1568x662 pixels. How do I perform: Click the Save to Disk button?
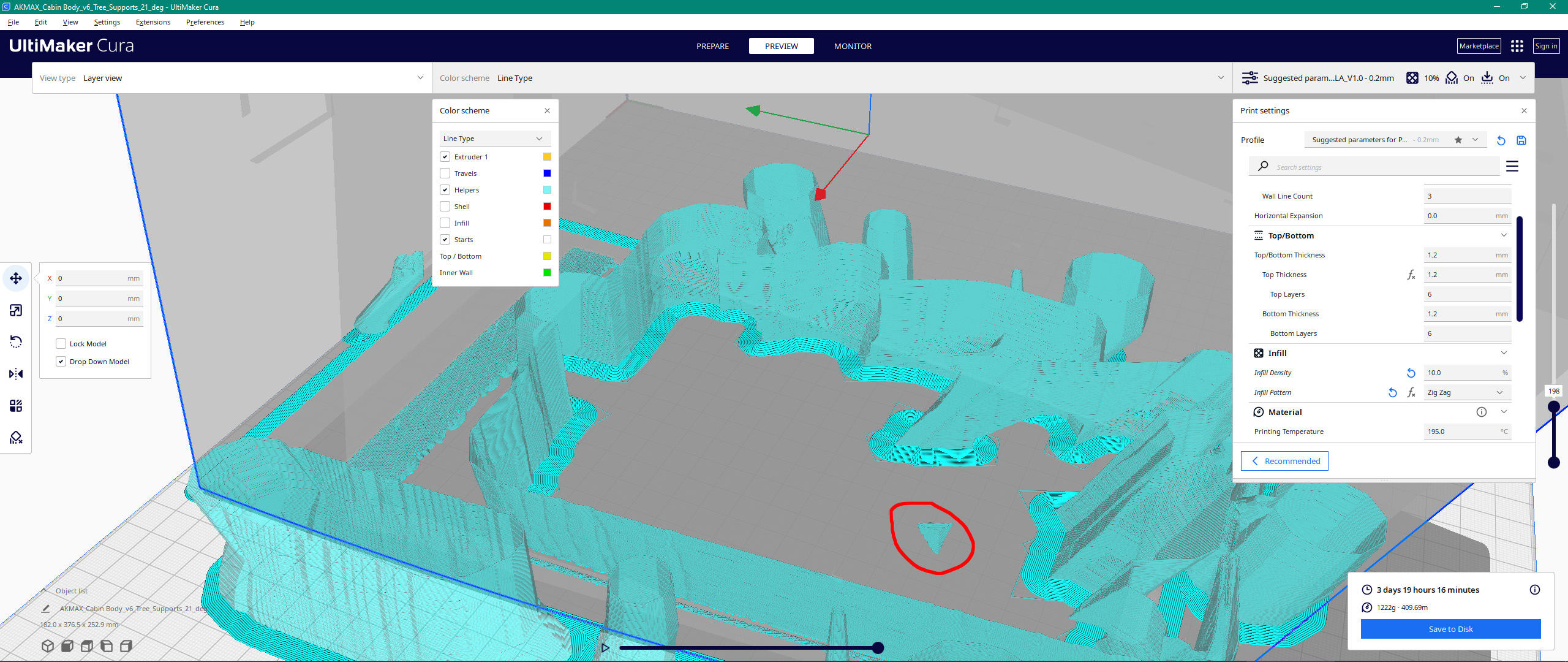1450,628
